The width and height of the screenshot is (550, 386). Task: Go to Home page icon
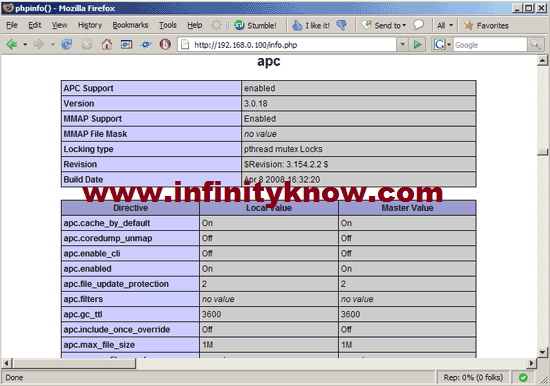[107, 45]
